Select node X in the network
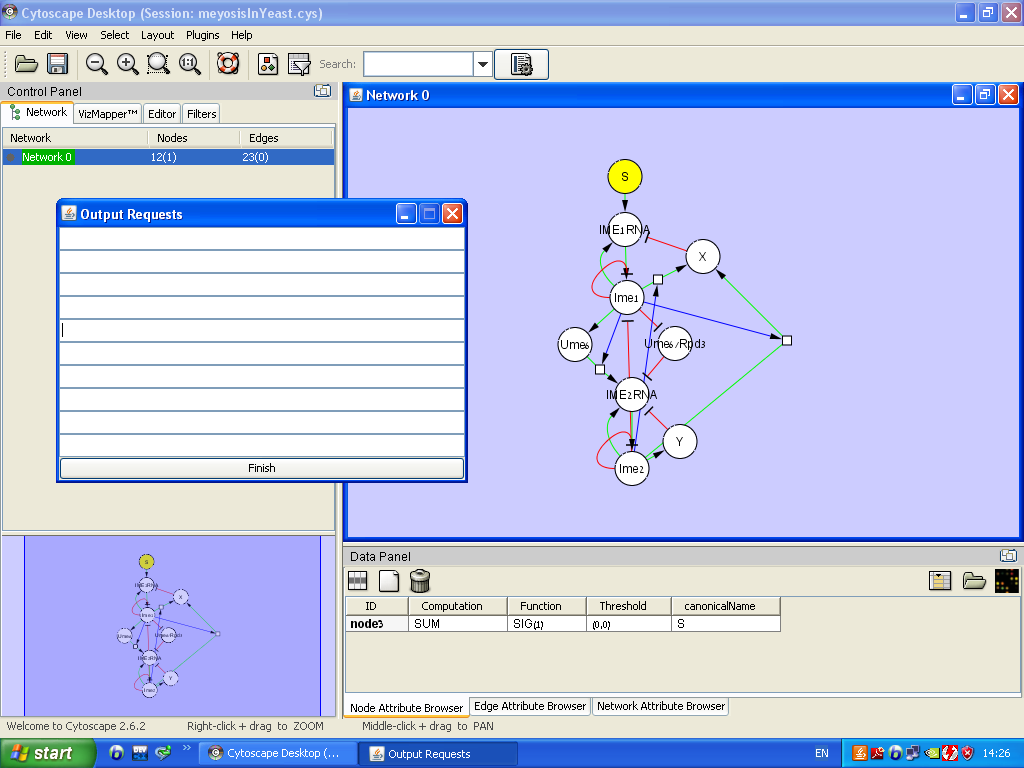The height and width of the screenshot is (768, 1024). pyautogui.click(x=703, y=257)
